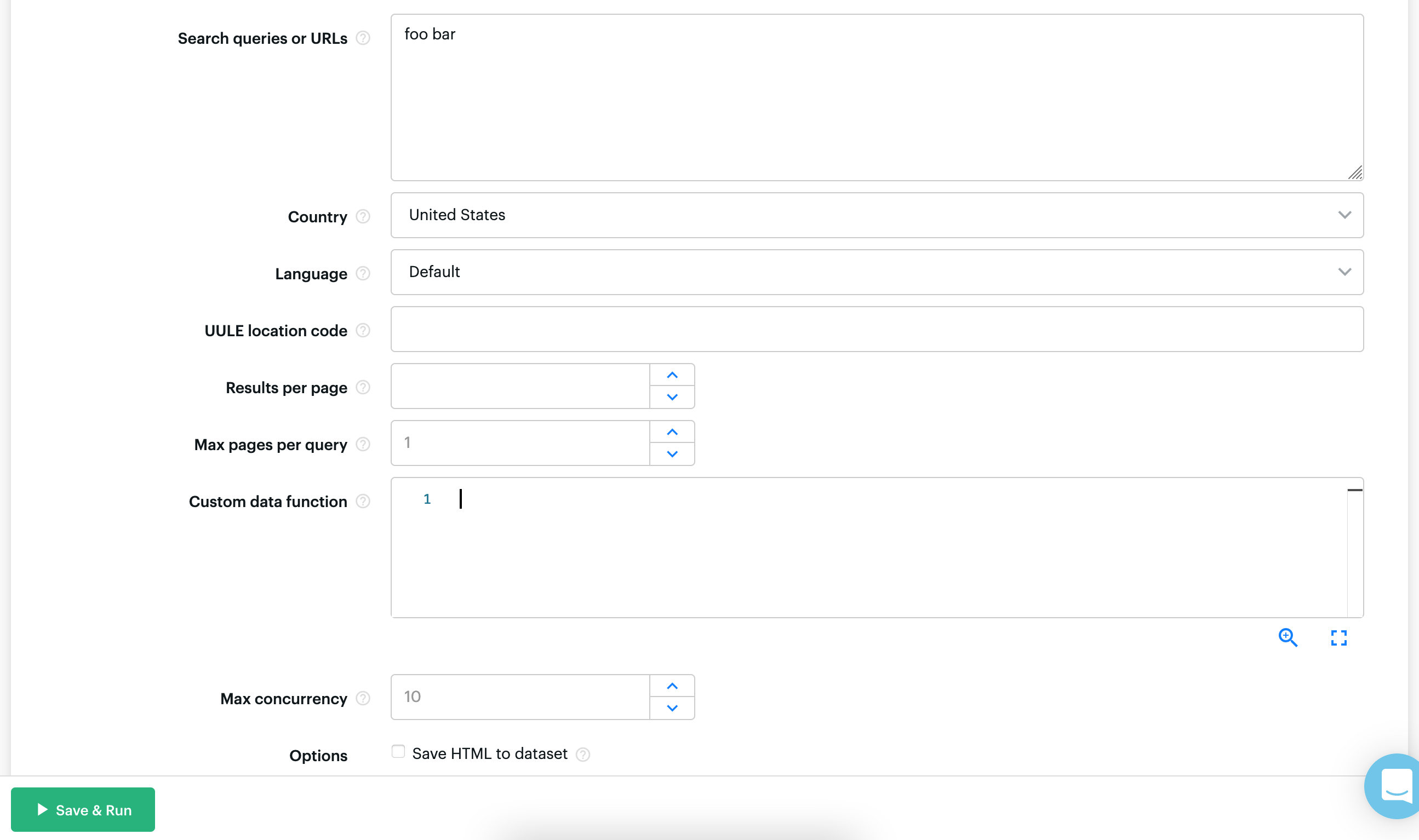Open help for Max concurrency
This screenshot has width=1419, height=840.
click(363, 699)
